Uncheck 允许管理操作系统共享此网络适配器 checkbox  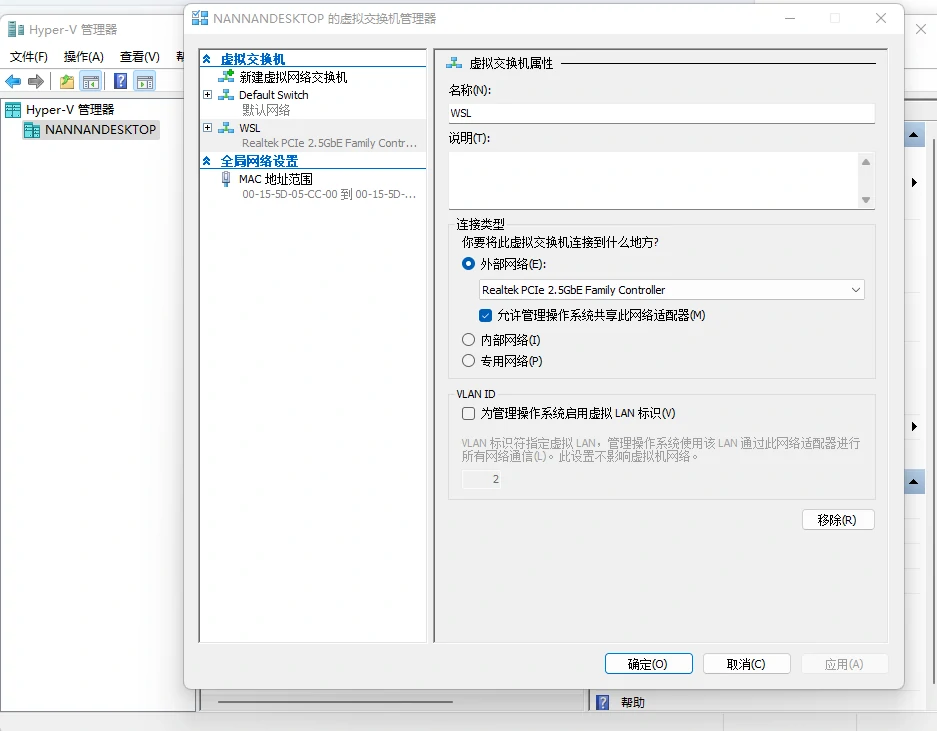485,315
